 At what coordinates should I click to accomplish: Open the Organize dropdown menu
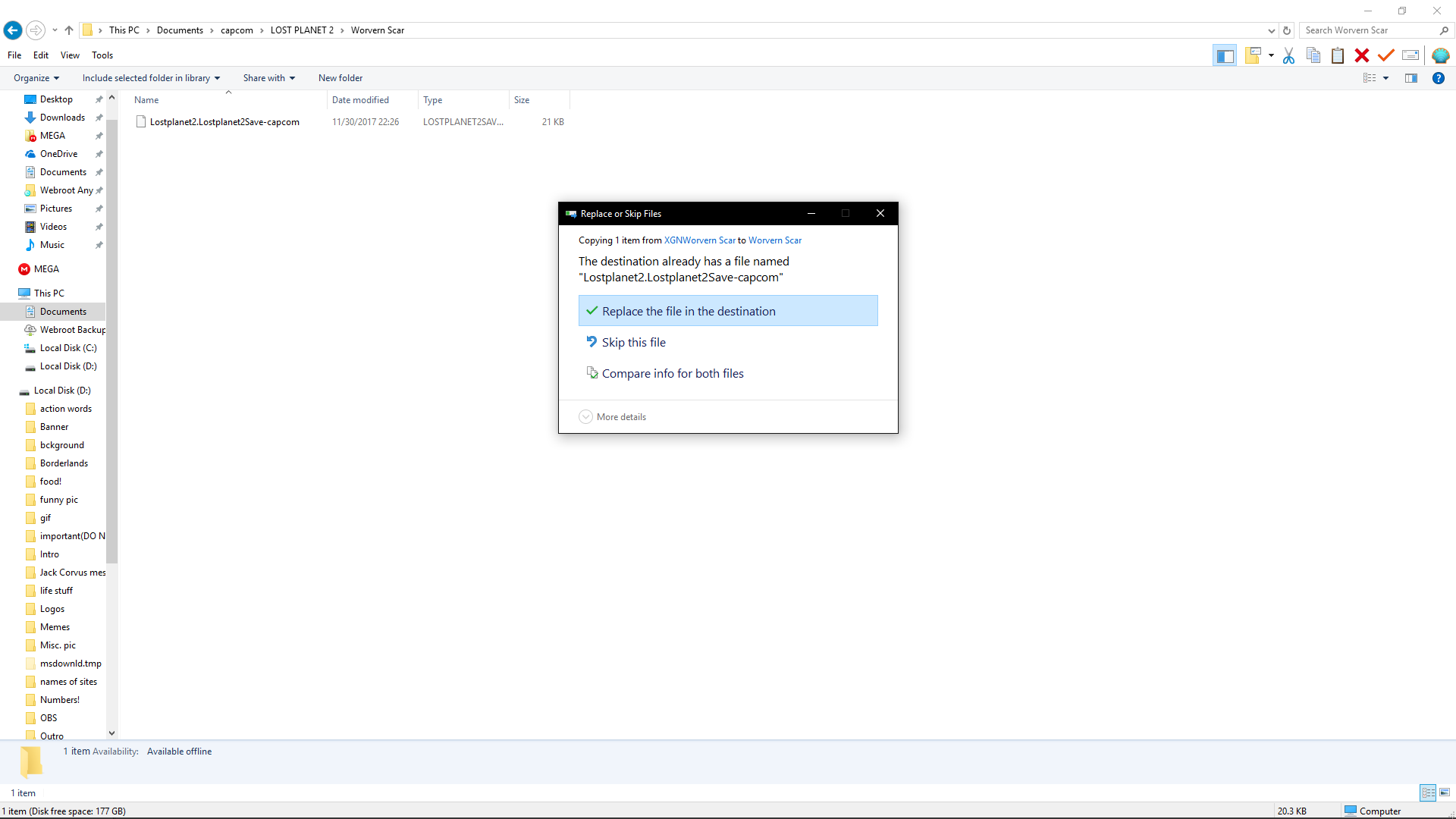(x=36, y=78)
